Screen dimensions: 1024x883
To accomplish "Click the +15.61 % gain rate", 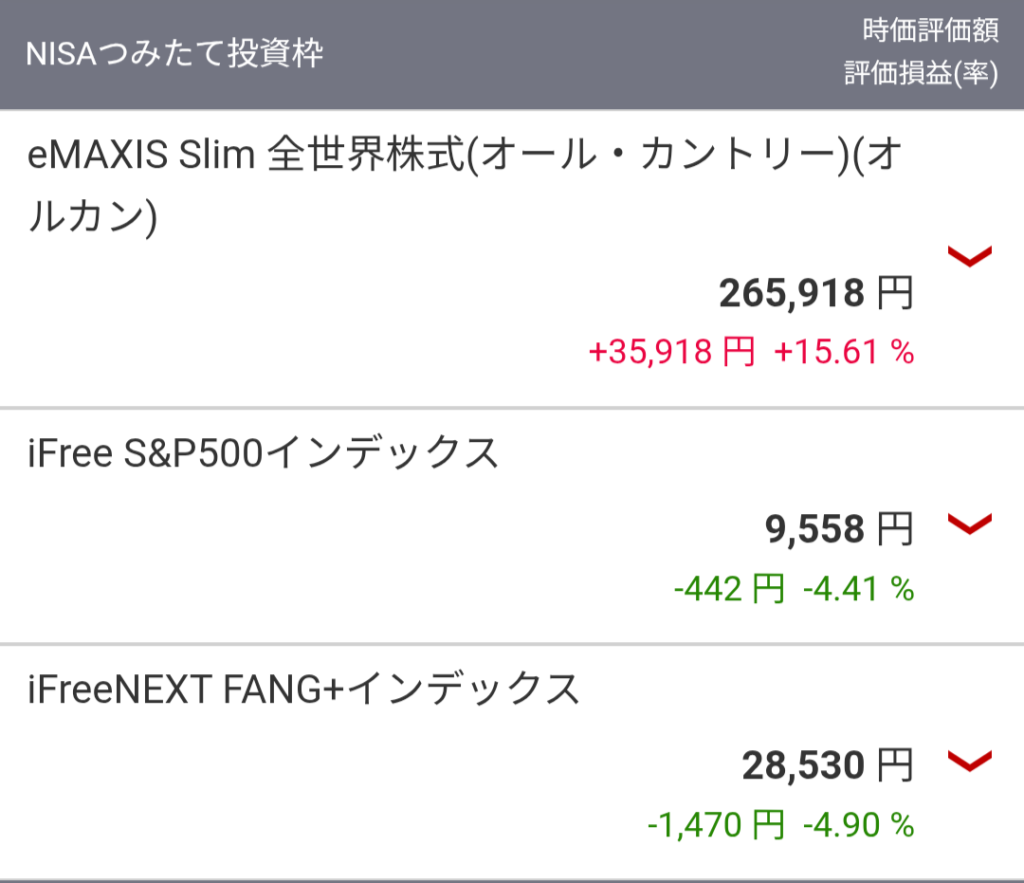I will tap(843, 352).
